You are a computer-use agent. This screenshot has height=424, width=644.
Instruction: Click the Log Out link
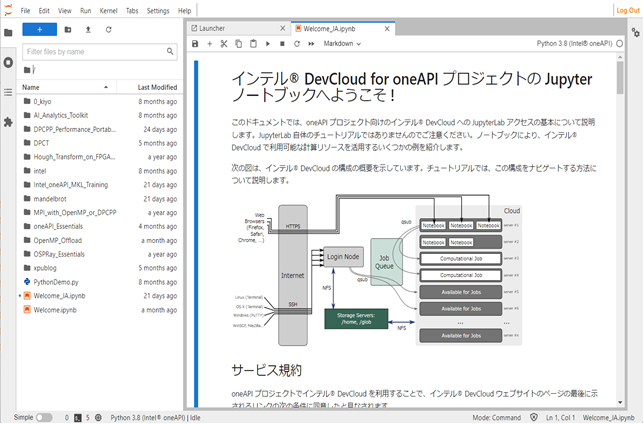click(628, 11)
